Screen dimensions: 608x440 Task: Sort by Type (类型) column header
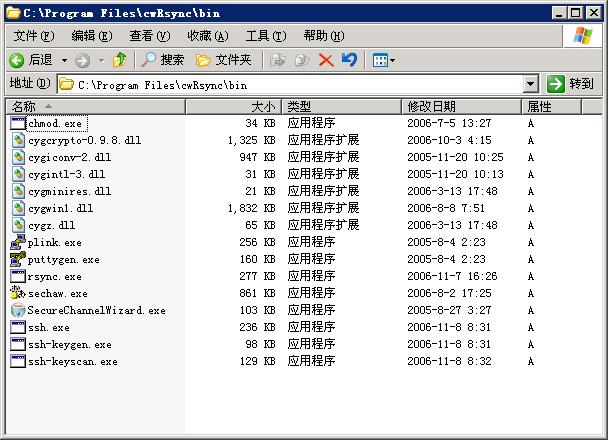[342, 106]
